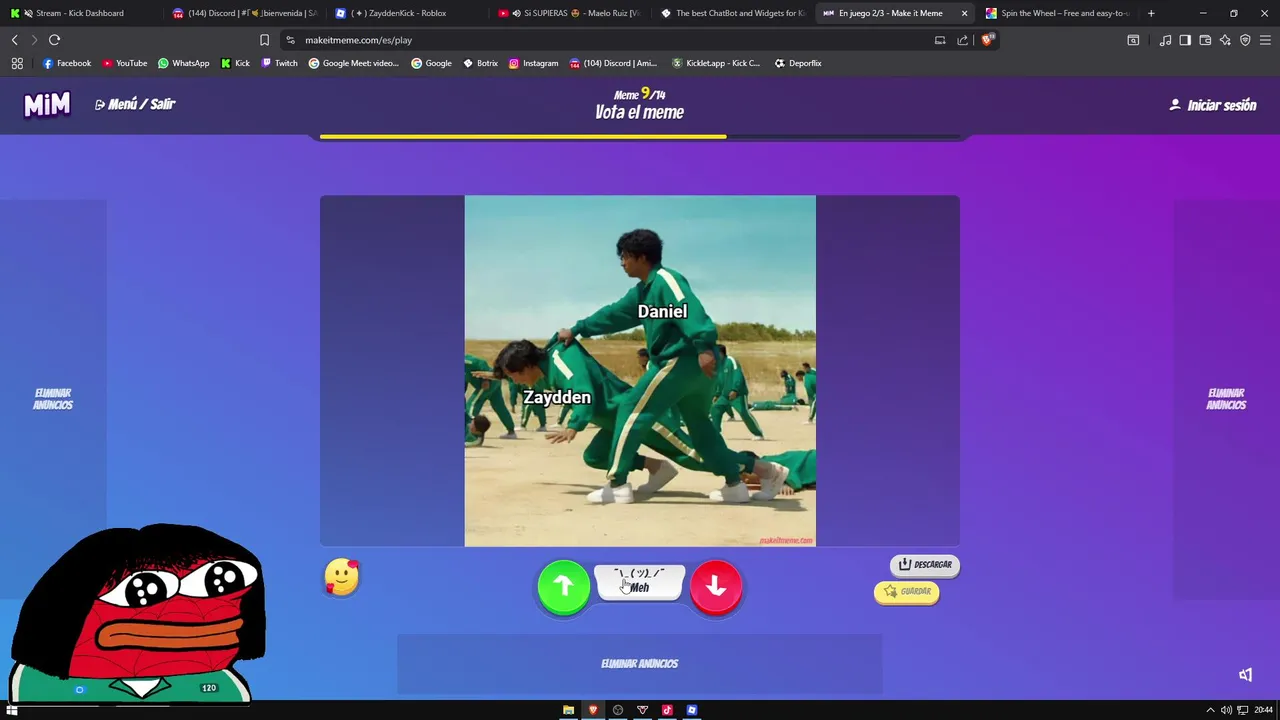Screen dimensions: 1280x720
Task: Open the browser hamburger menu
Action: pyautogui.click(x=1265, y=40)
